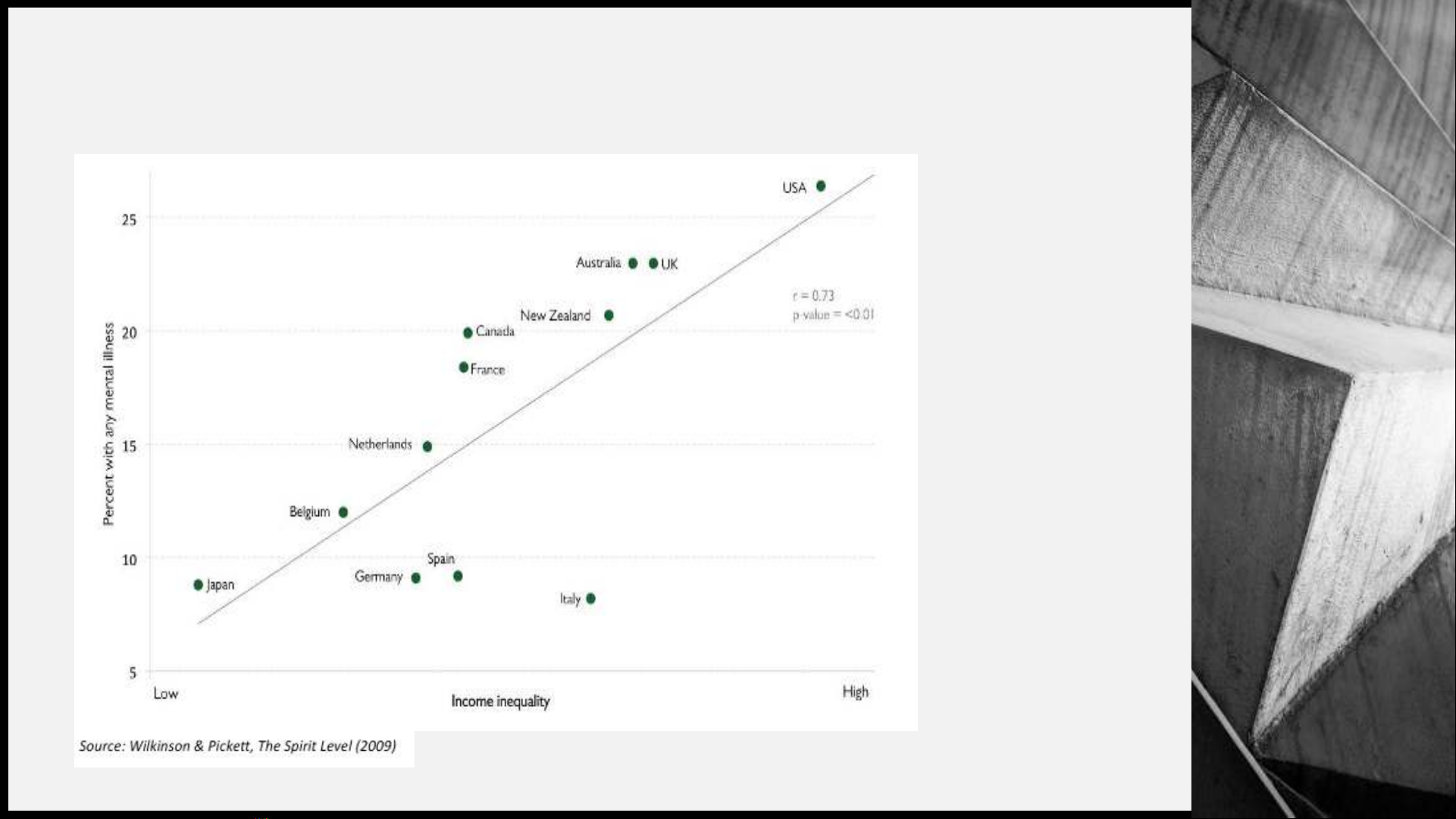1456x819 pixels.
Task: Select the Belgium data point
Action: pyautogui.click(x=343, y=512)
